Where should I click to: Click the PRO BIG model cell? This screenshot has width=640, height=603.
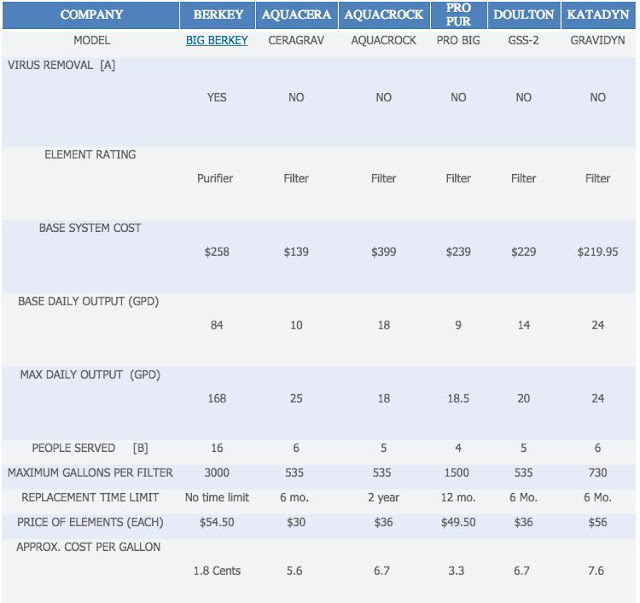point(458,40)
